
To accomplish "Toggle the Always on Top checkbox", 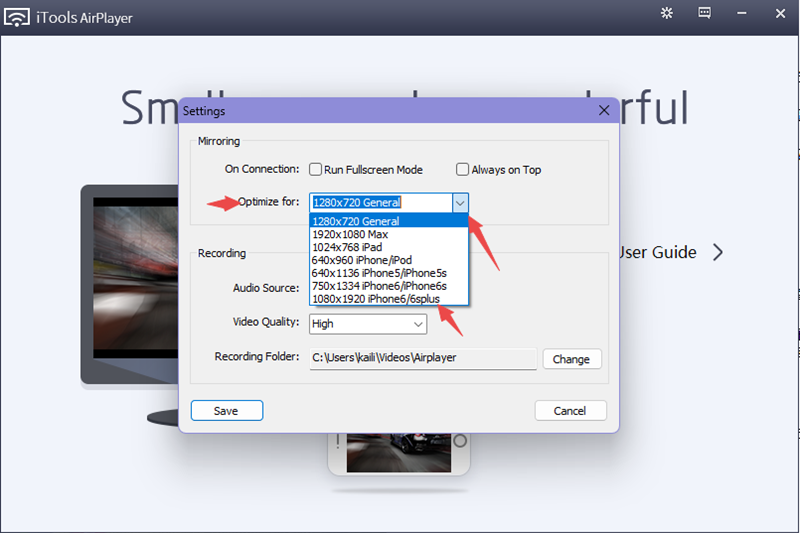I will pyautogui.click(x=463, y=170).
